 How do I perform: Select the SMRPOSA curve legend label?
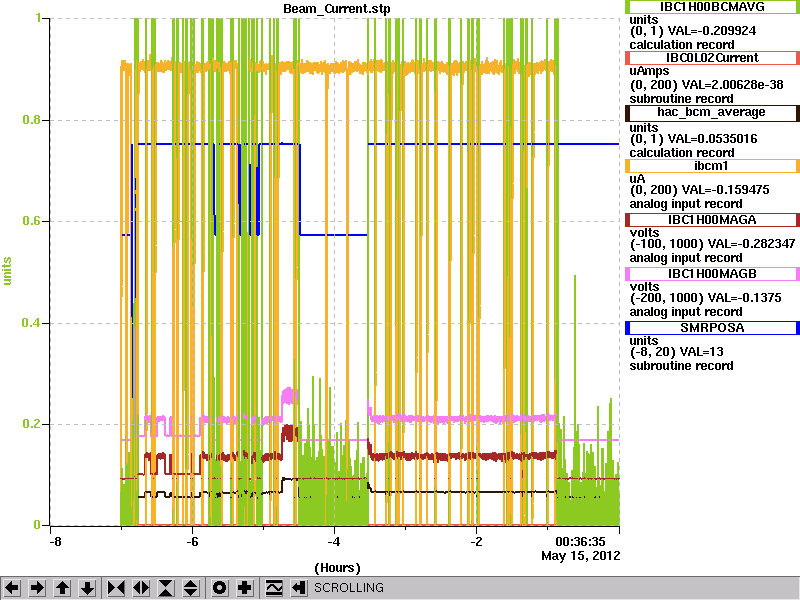point(712,328)
